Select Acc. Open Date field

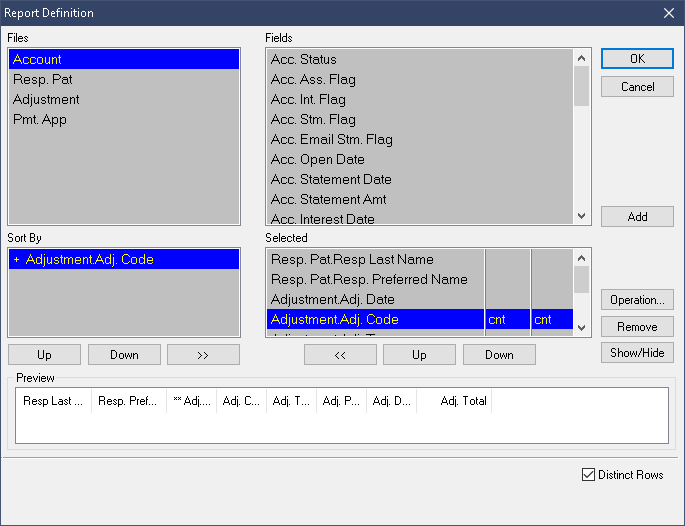317,160
